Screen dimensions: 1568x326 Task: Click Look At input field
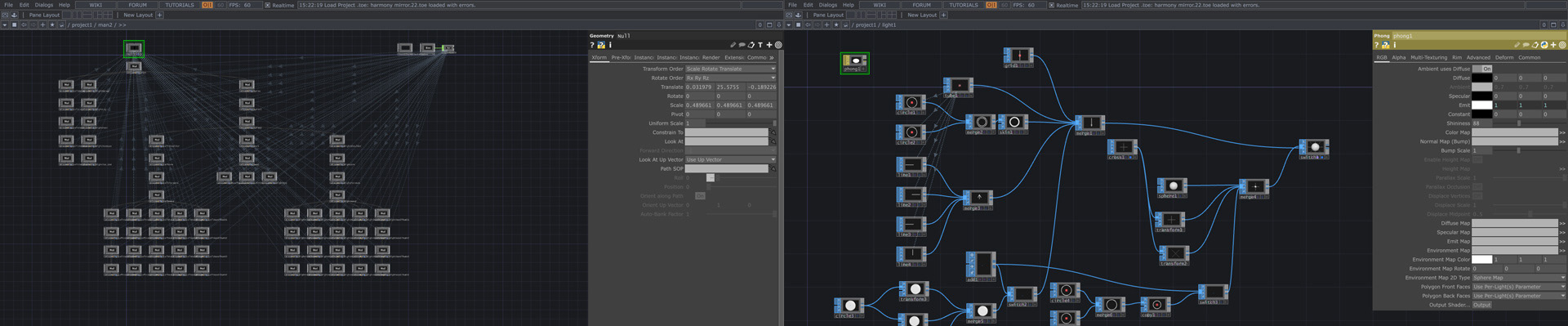(726, 141)
